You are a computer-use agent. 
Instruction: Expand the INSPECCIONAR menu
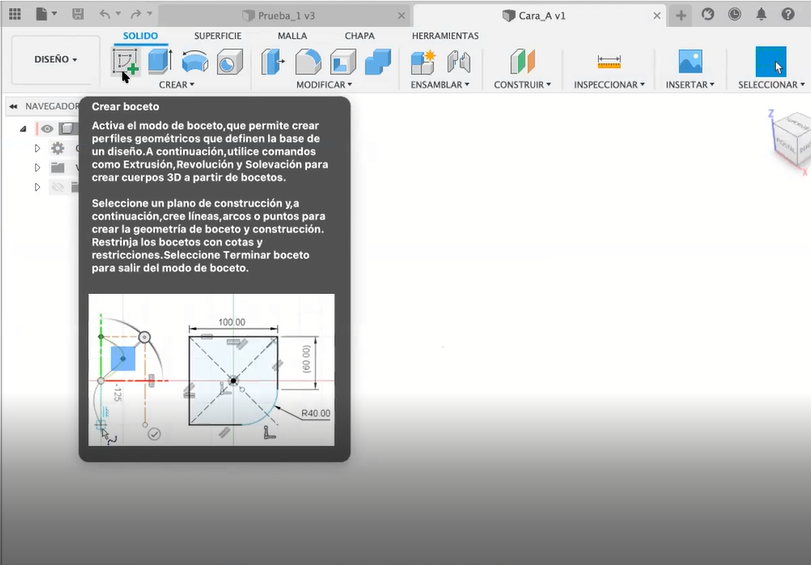click(609, 85)
